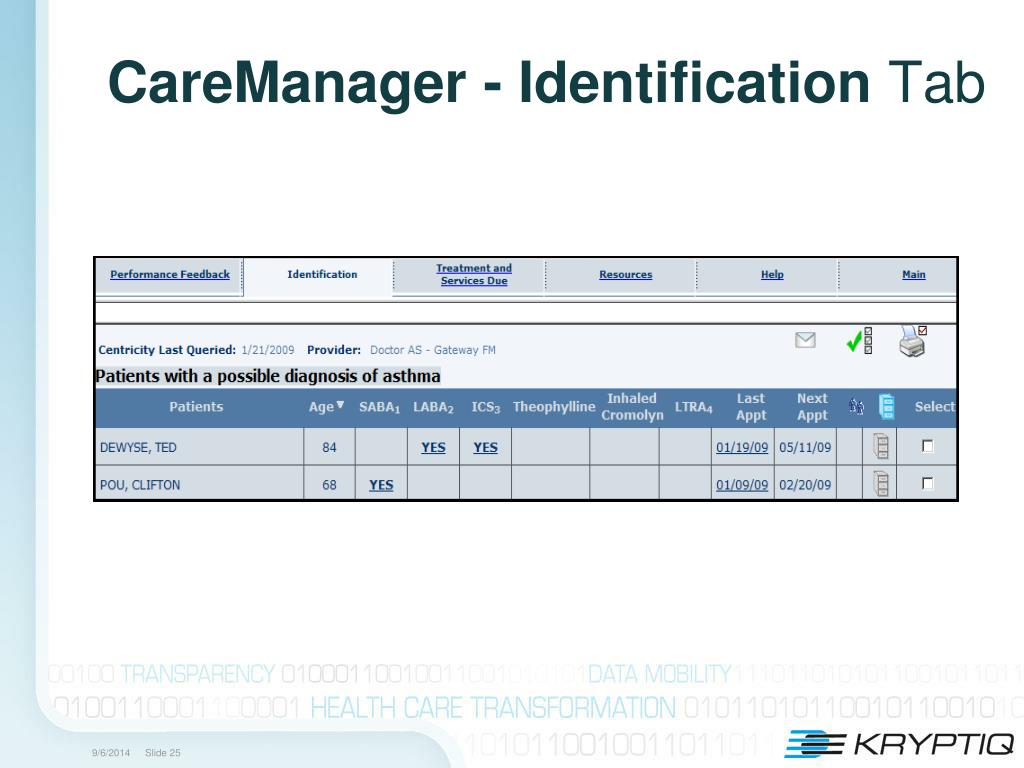Click age value 84
1024x768 pixels.
329,447
